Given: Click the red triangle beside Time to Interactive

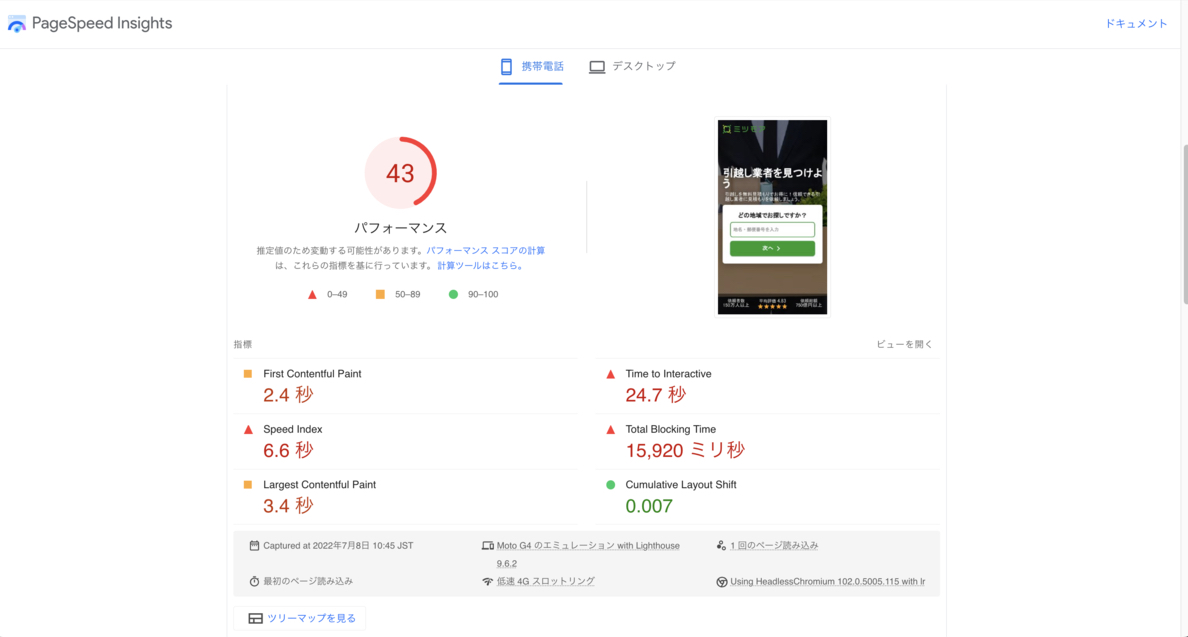Looking at the screenshot, I should [x=611, y=374].
